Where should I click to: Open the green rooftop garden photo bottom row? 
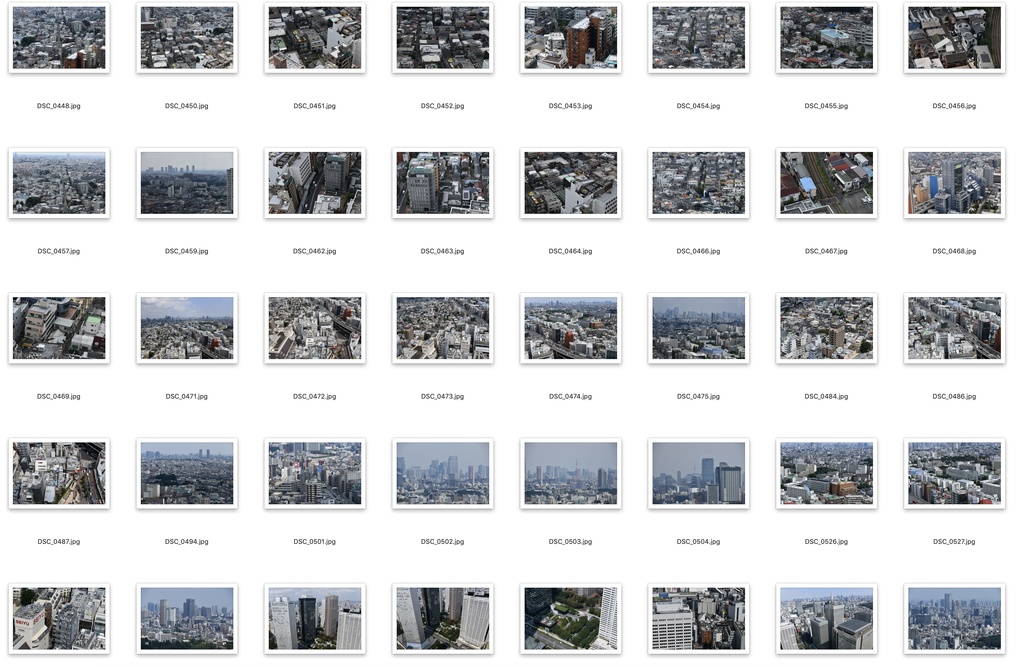tap(570, 618)
